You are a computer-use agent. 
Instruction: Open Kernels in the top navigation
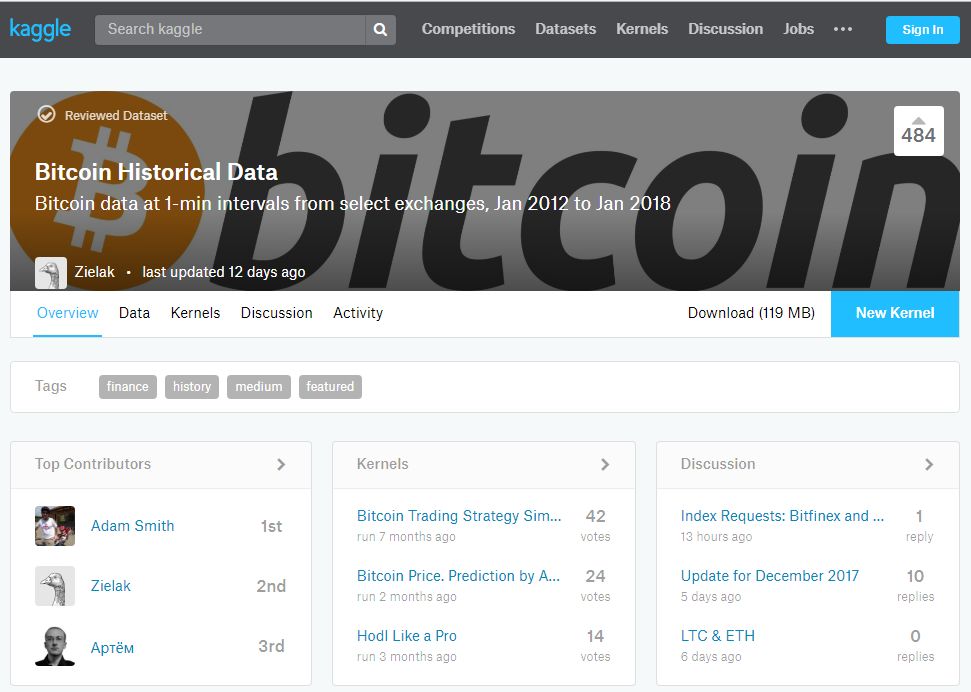642,29
